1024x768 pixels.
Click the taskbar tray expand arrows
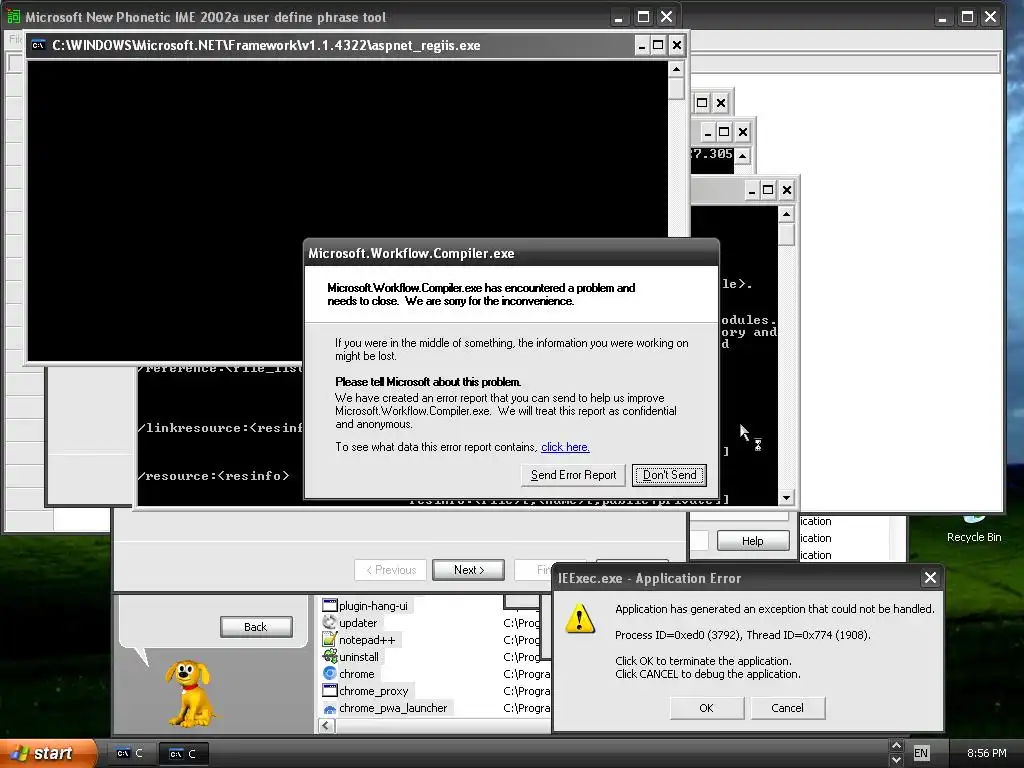tap(896, 753)
